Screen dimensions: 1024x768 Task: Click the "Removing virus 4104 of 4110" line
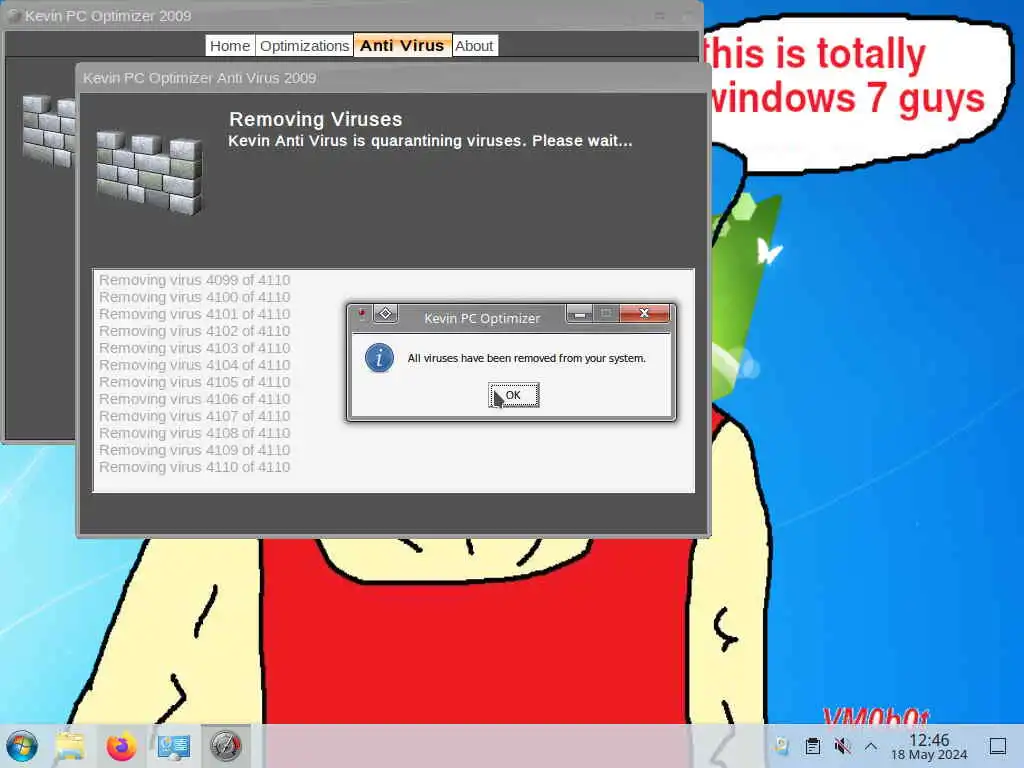195,365
